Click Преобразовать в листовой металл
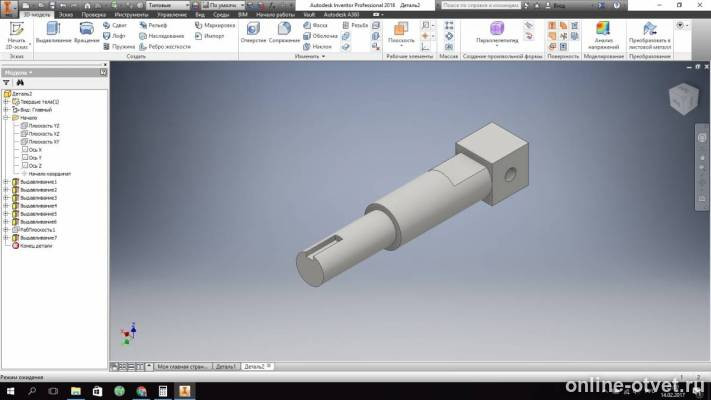The width and height of the screenshot is (711, 400). point(649,36)
